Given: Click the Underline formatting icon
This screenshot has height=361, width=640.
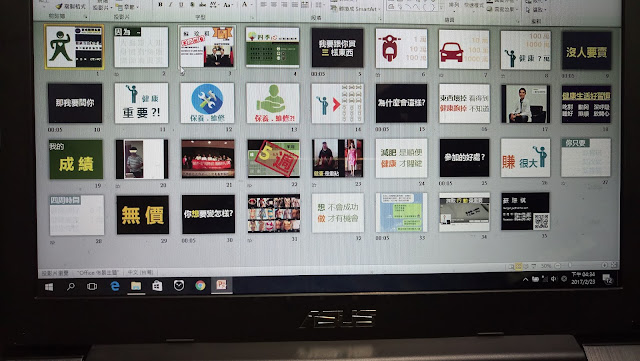Looking at the screenshot, I should [x=181, y=4].
